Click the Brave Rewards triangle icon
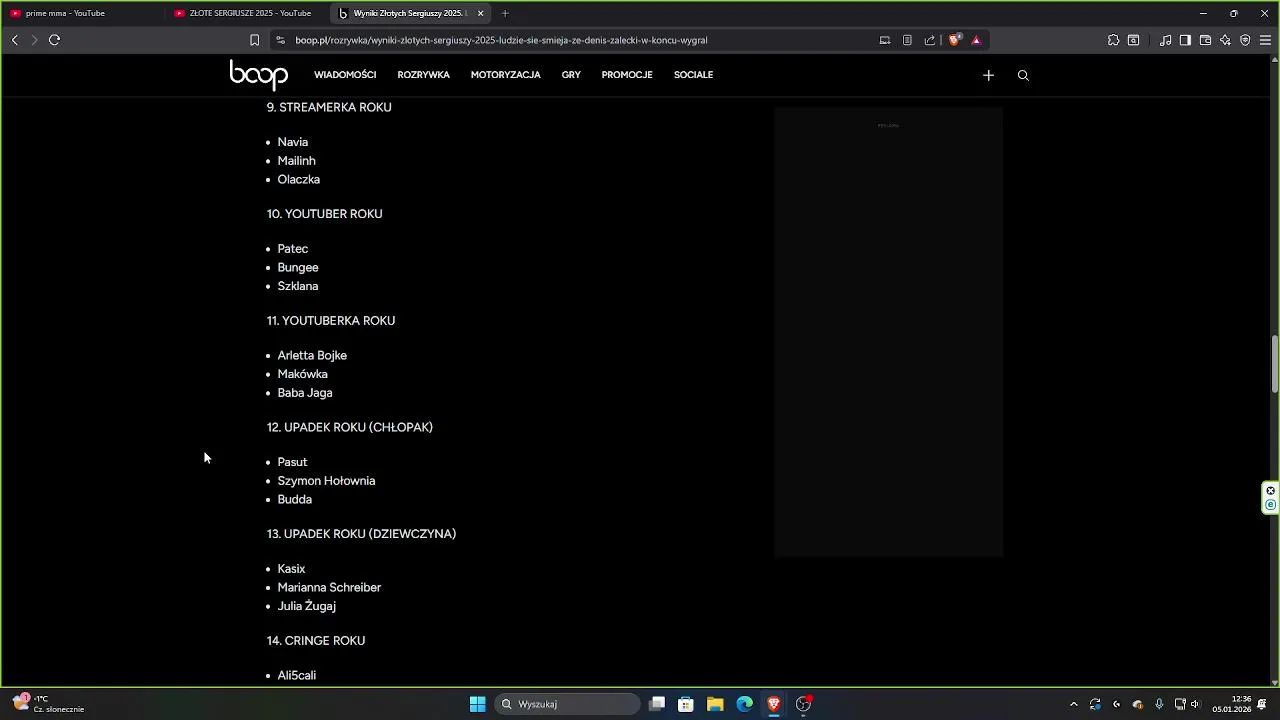Viewport: 1280px width, 720px height. tap(976, 40)
